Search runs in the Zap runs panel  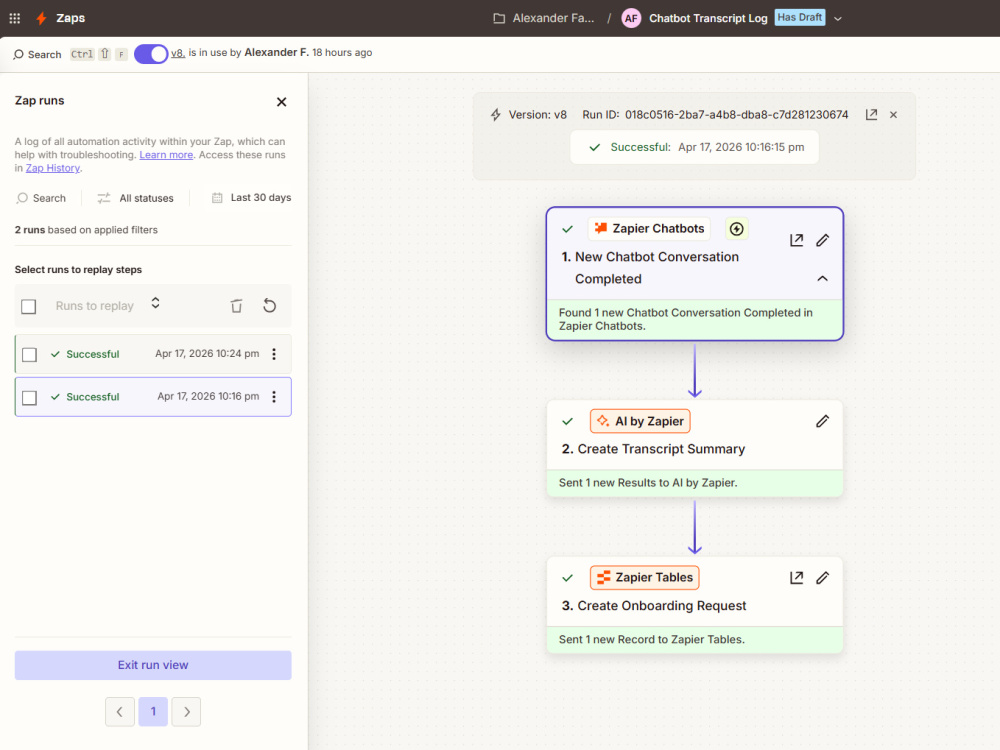(41, 198)
